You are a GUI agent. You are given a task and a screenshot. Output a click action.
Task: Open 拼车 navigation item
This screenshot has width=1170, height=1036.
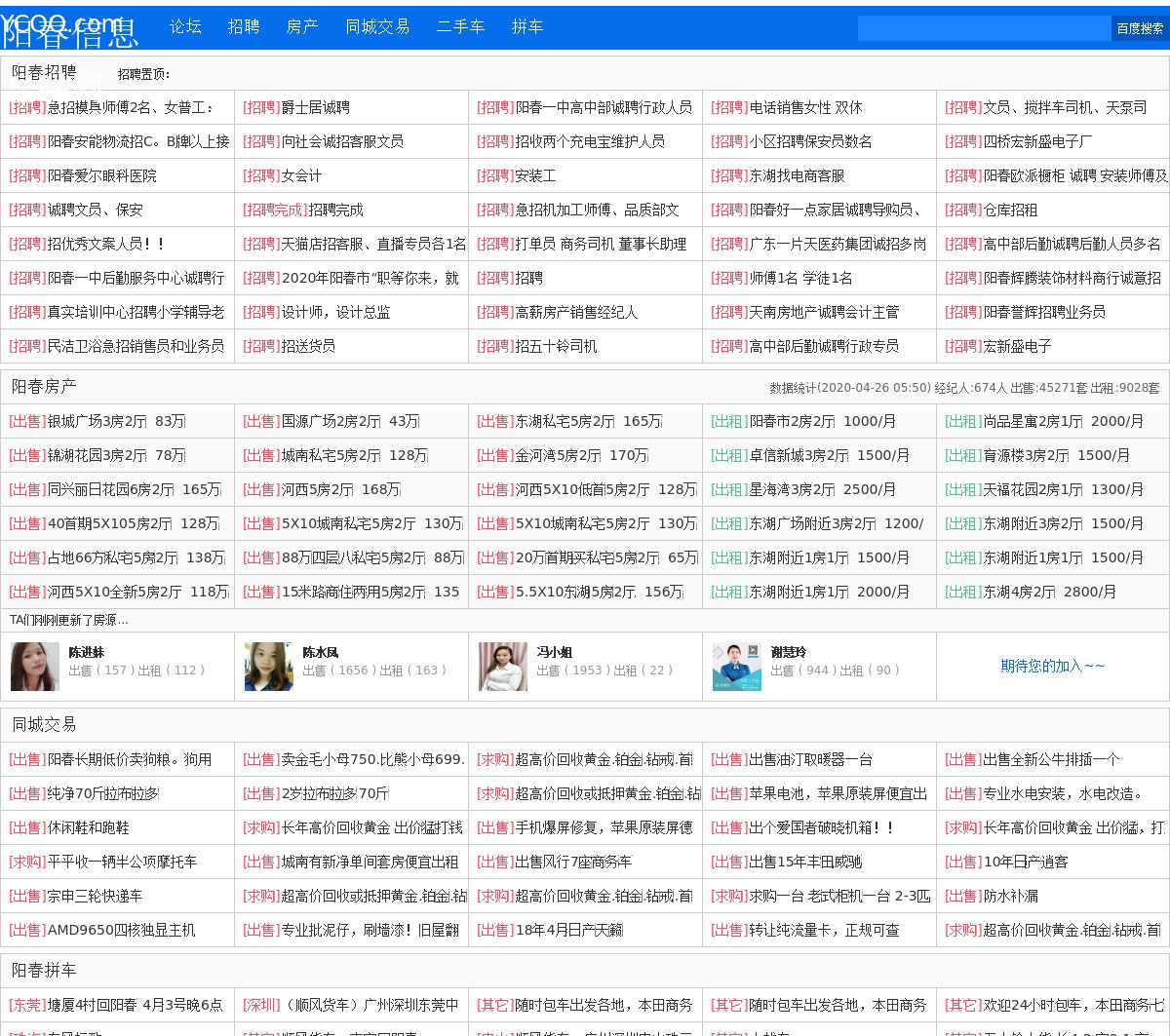click(x=527, y=27)
